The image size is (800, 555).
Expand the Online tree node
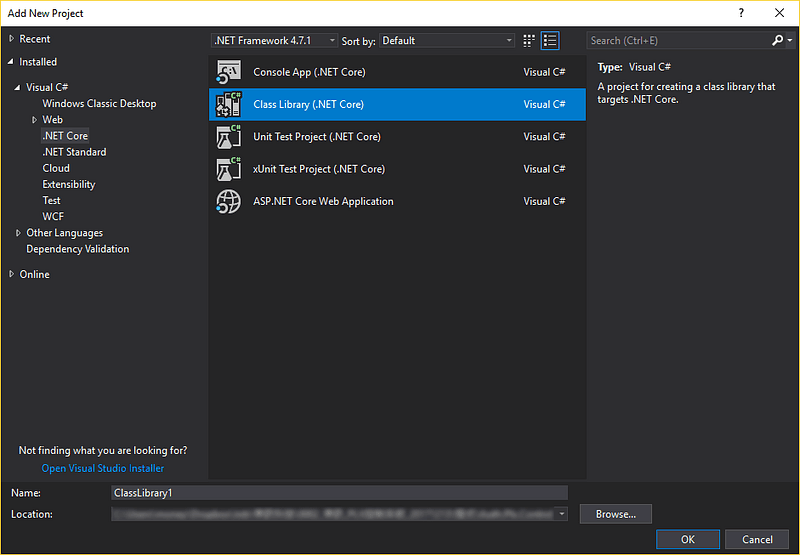point(11,274)
